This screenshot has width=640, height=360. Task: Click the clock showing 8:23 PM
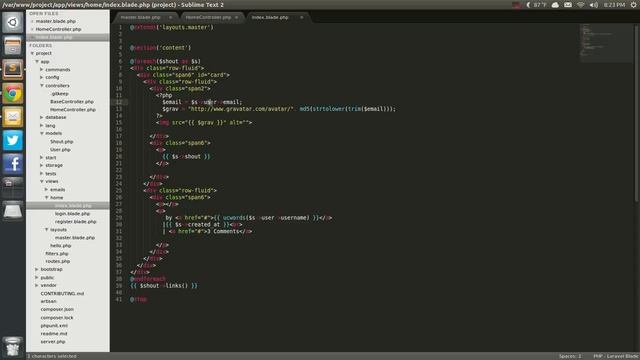tap(614, 5)
